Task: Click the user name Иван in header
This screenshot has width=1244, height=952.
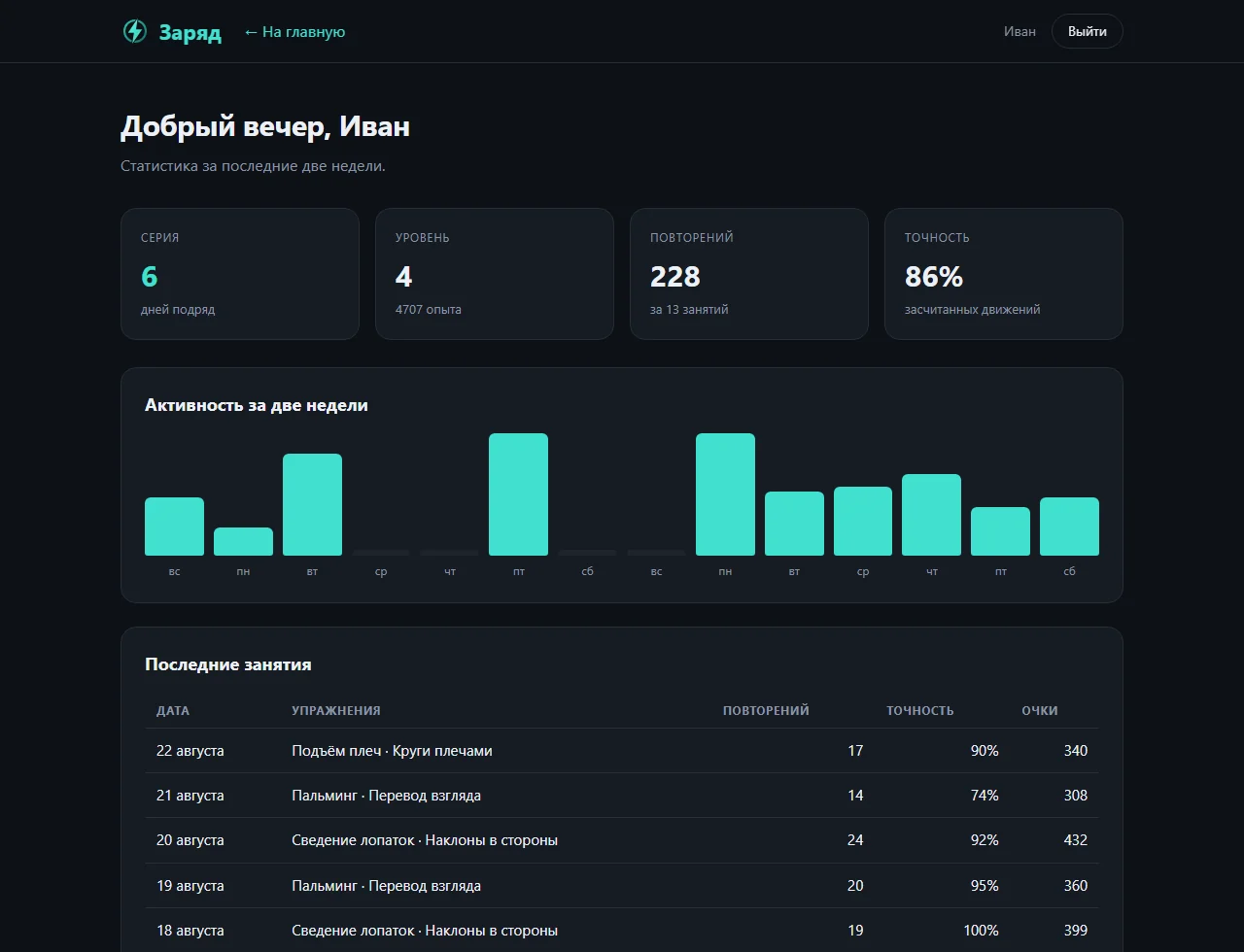Action: (1019, 31)
